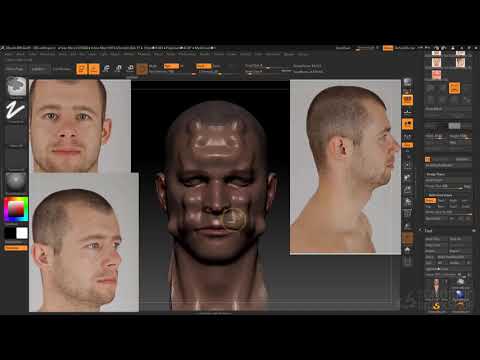Adjust the Draw Size slider
Screen dimensions: 480x360
point(268,71)
